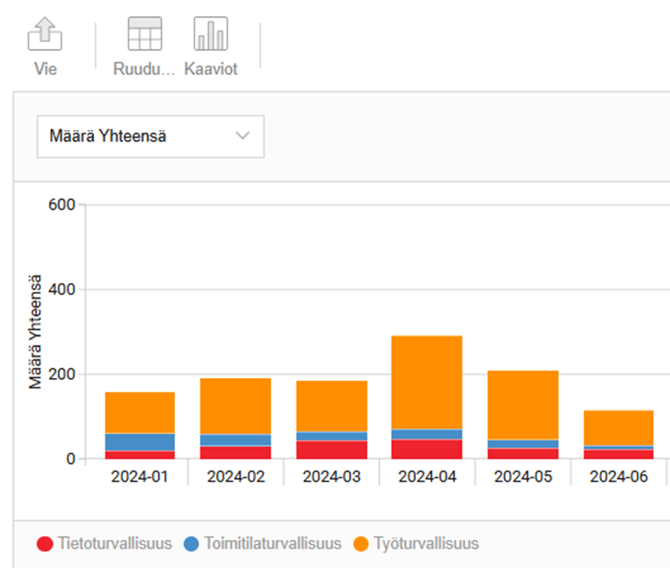Screen dimensions: 670x568
Task: Open the Ruudukko grid view
Action: click(144, 37)
